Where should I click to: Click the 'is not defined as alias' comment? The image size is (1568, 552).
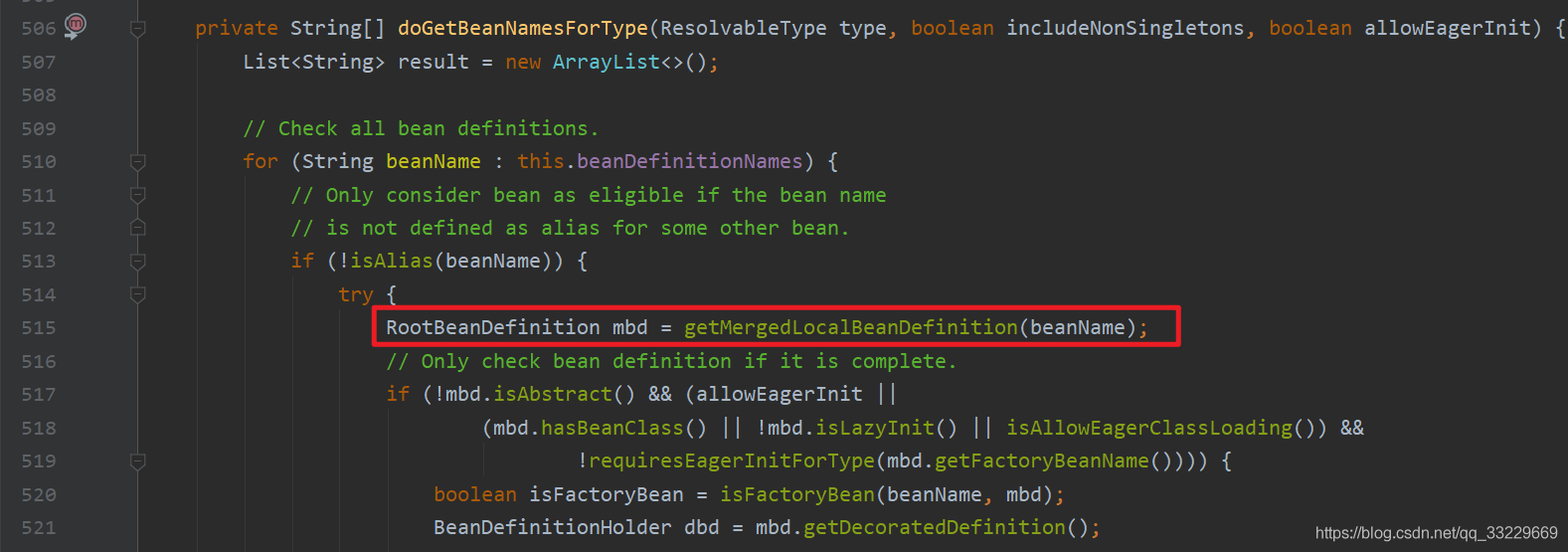[x=571, y=228]
